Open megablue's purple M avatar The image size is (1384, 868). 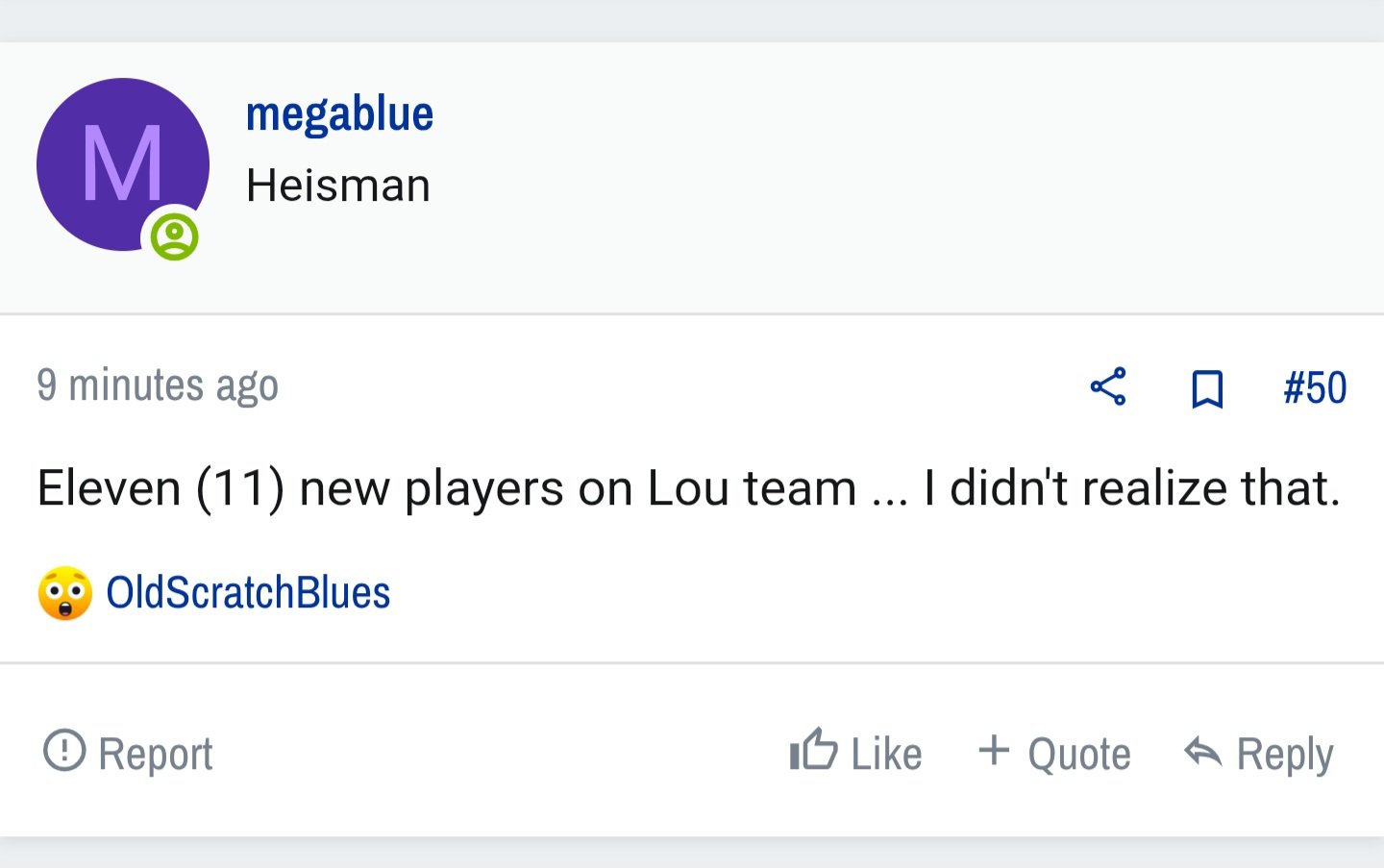123,164
